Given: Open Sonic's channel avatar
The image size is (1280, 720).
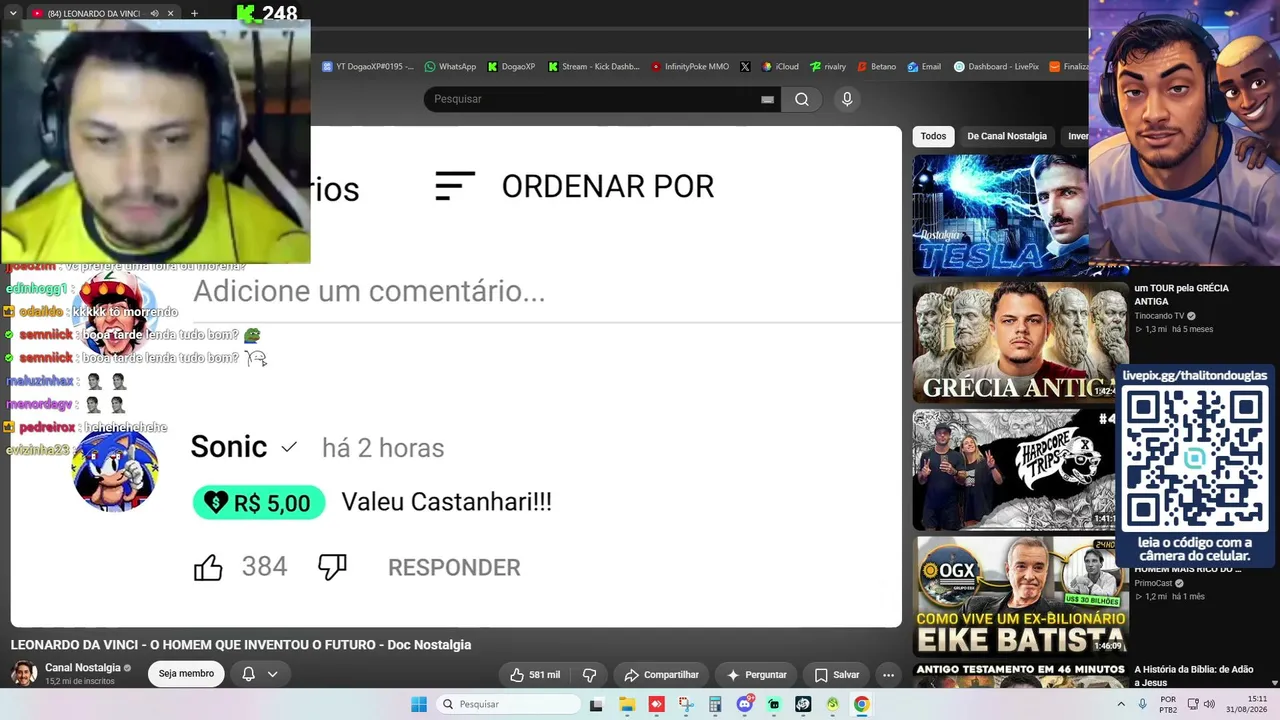Looking at the screenshot, I should point(115,471).
